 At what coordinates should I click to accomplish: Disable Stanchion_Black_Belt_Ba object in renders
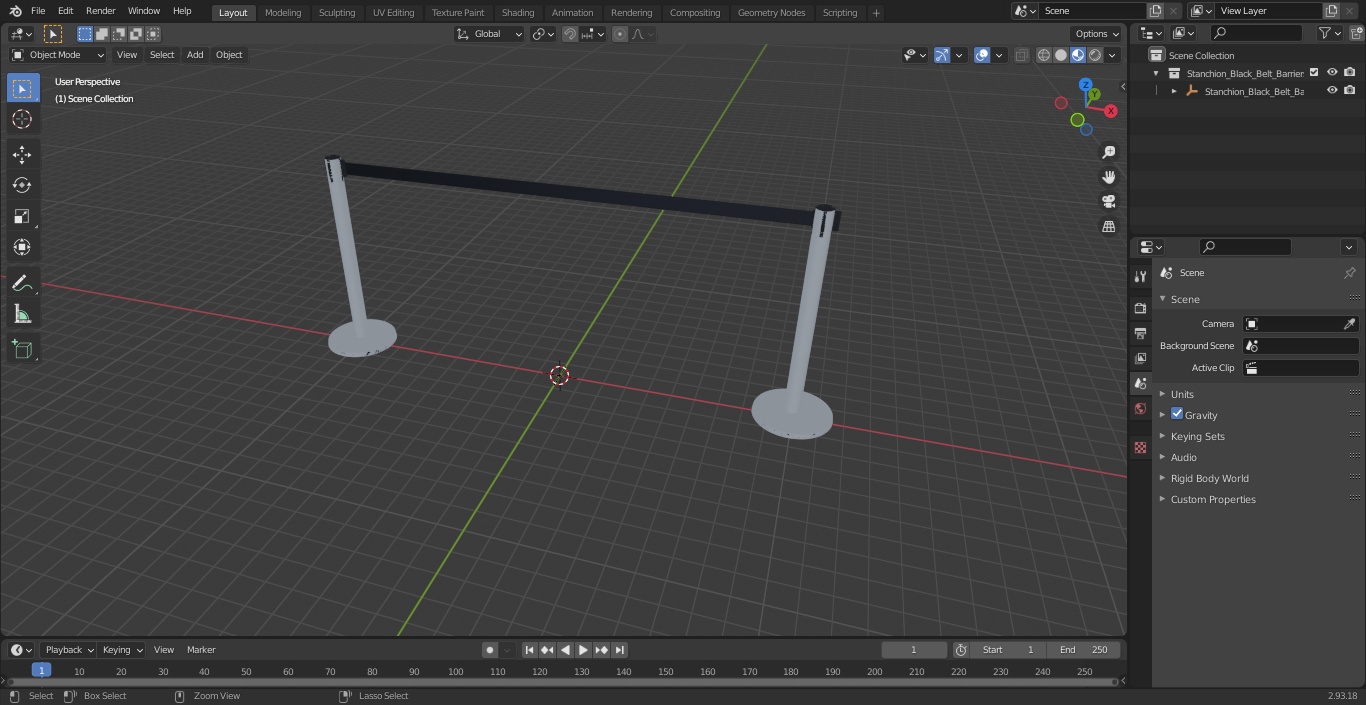(1350, 90)
